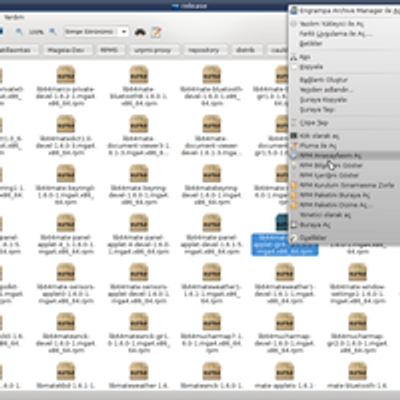
Task: Open Özellikler from the context menu
Action: pyautogui.click(x=345, y=238)
